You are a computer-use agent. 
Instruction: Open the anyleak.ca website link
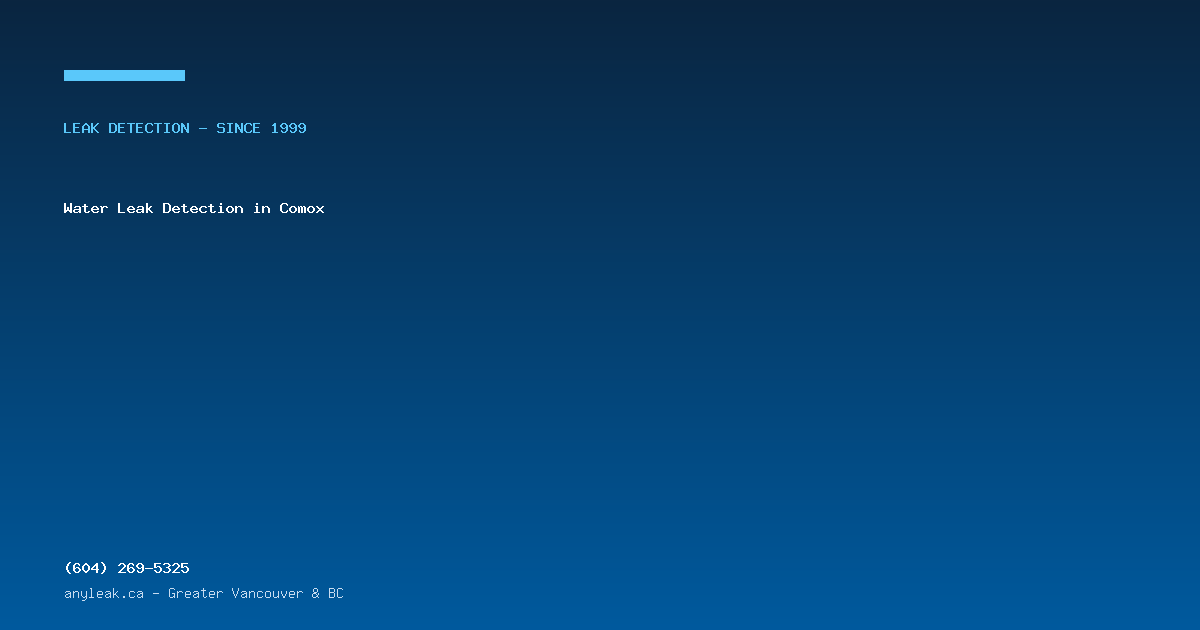click(104, 594)
